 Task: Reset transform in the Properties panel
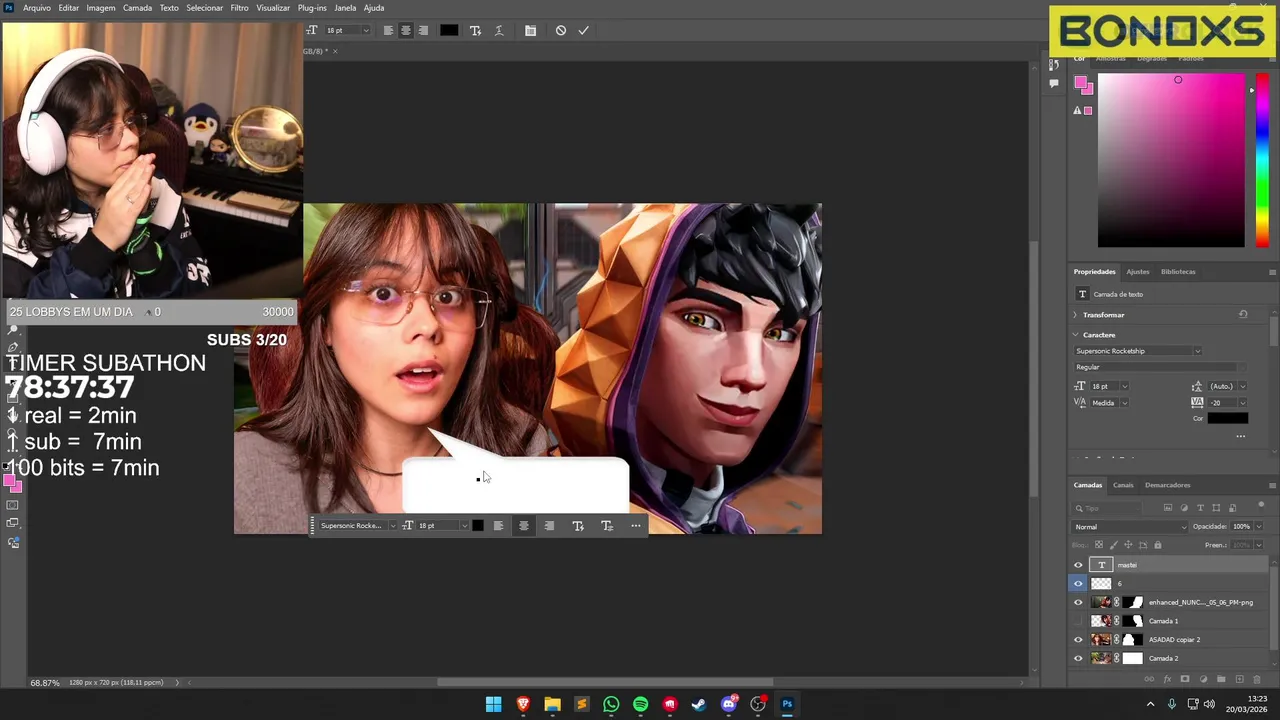click(1243, 315)
